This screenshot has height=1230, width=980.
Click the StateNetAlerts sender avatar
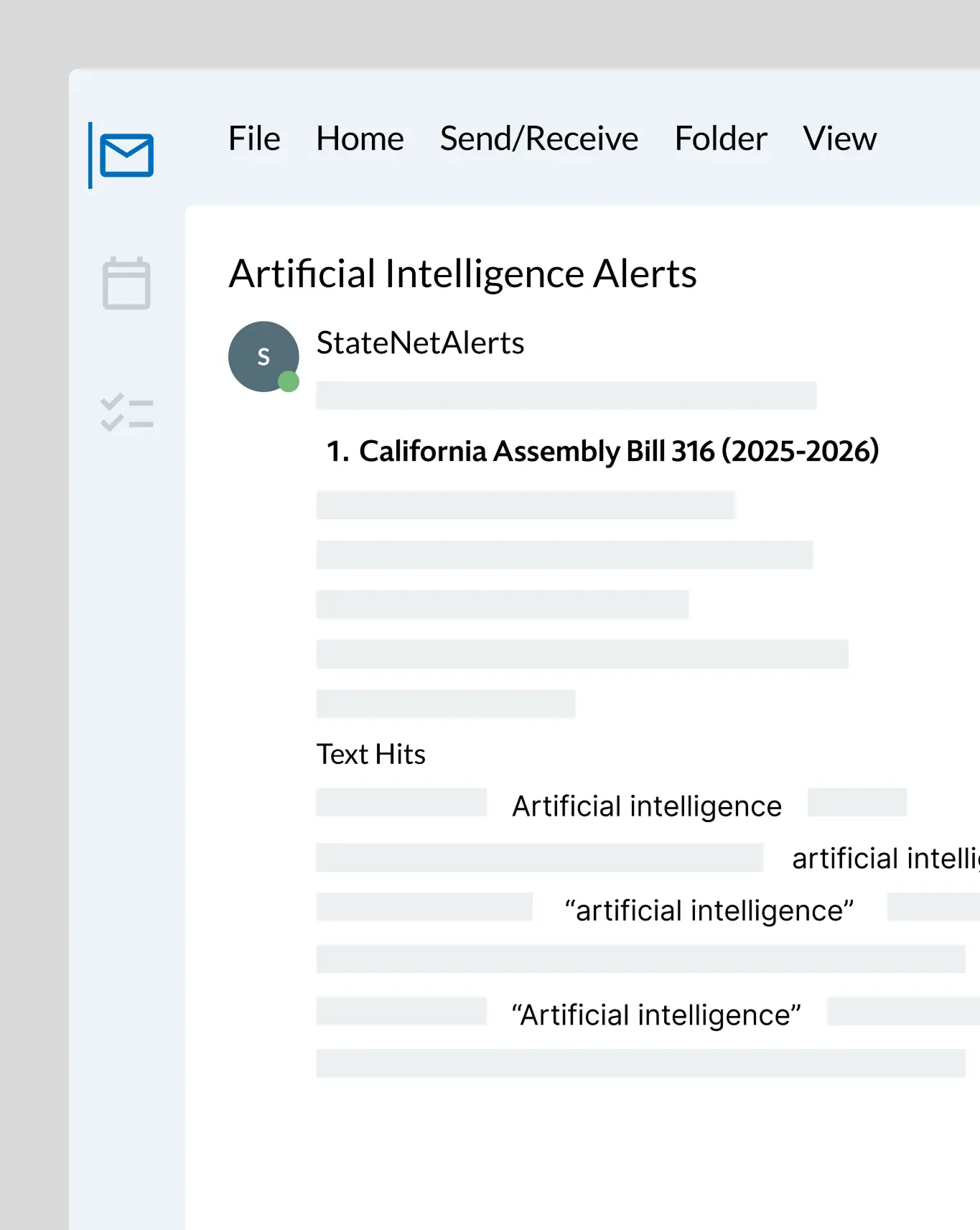coord(262,355)
